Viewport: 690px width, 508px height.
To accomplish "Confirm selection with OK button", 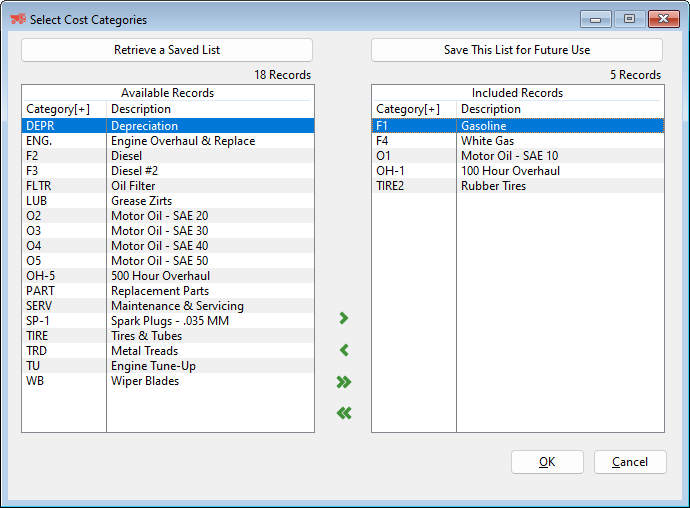I will (547, 462).
